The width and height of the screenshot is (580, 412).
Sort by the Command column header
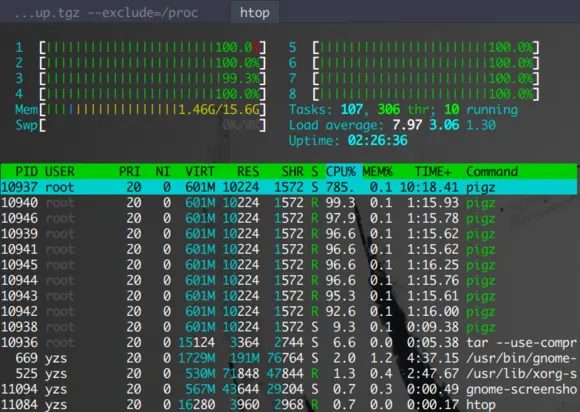click(492, 172)
